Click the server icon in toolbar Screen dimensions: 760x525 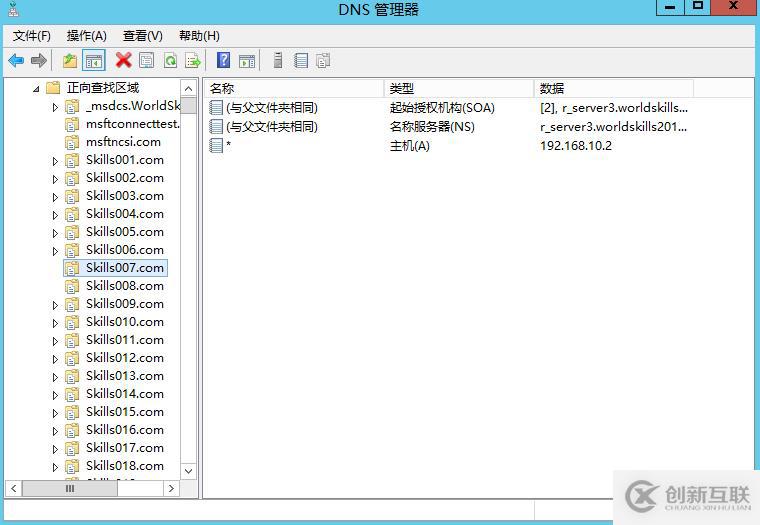[x=278, y=60]
